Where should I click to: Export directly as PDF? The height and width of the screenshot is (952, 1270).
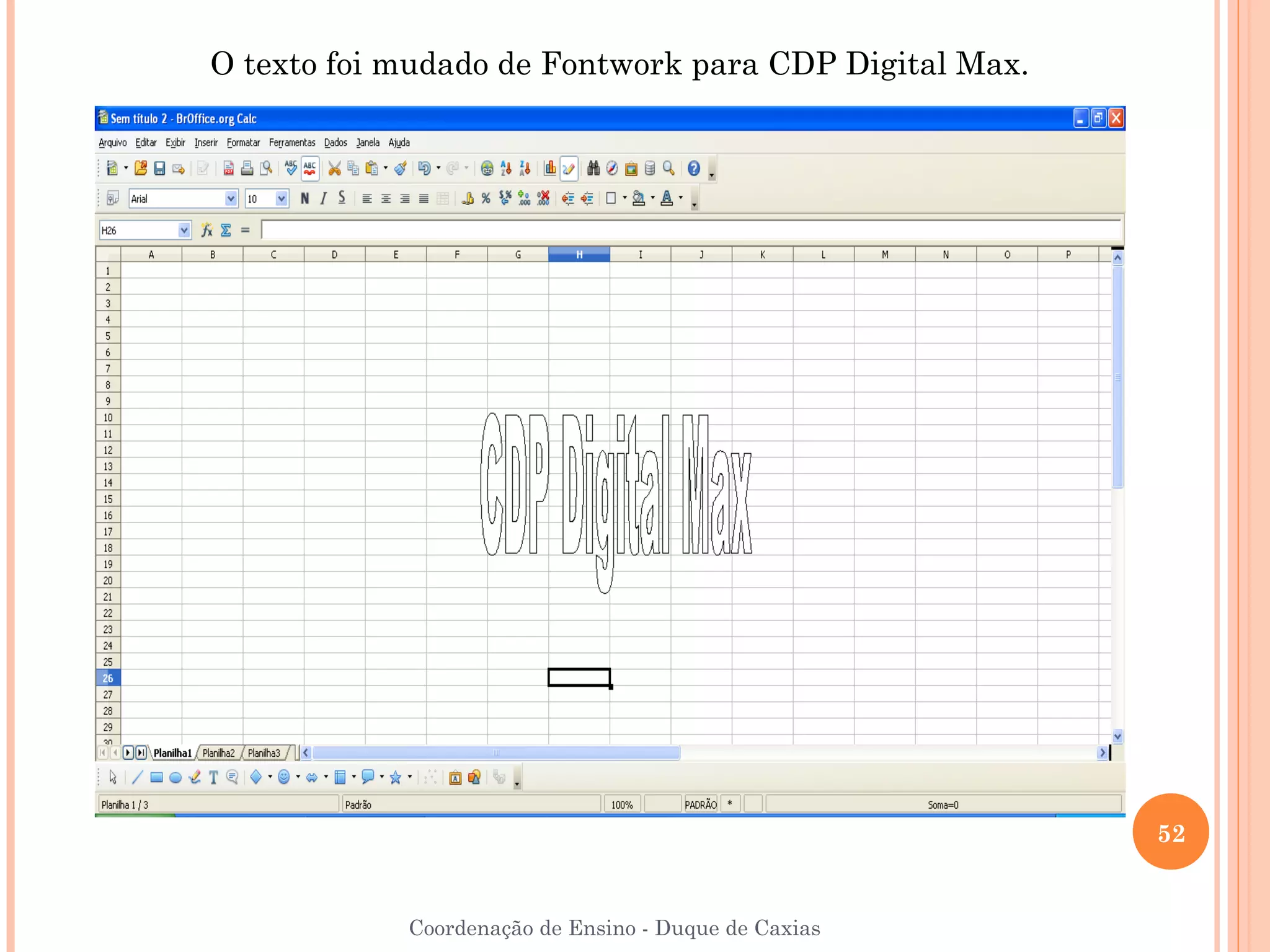(x=228, y=169)
